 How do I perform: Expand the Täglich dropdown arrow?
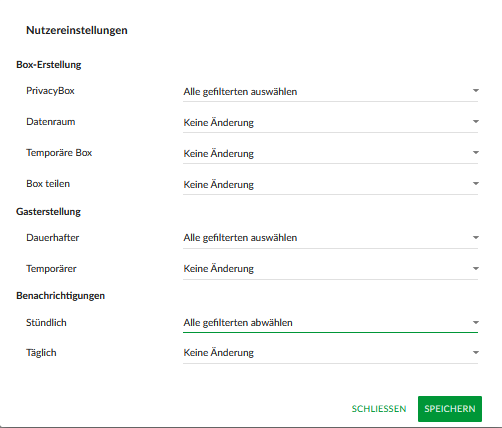pos(476,353)
